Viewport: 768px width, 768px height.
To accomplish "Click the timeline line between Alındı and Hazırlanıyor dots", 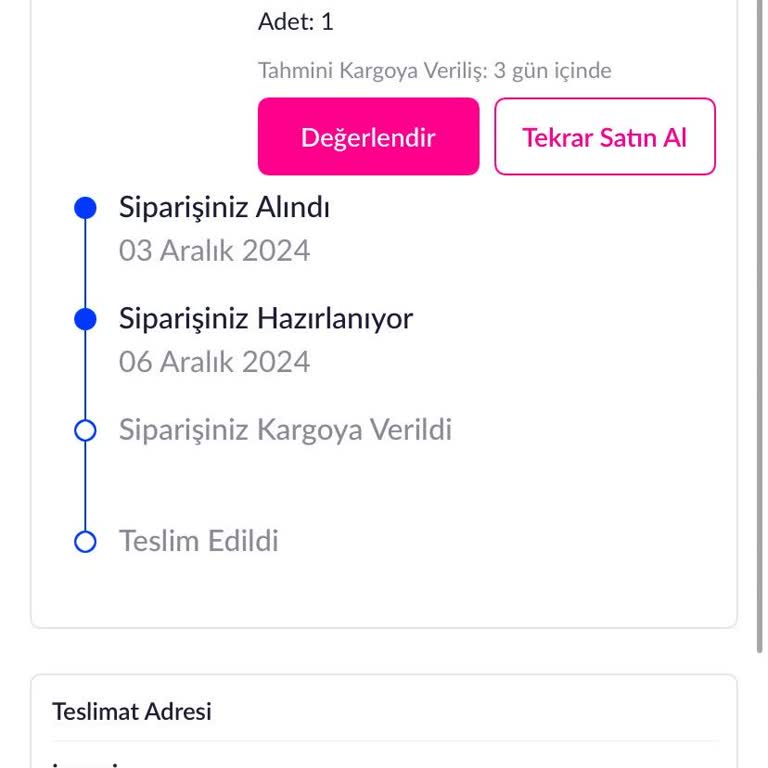I will coord(86,264).
